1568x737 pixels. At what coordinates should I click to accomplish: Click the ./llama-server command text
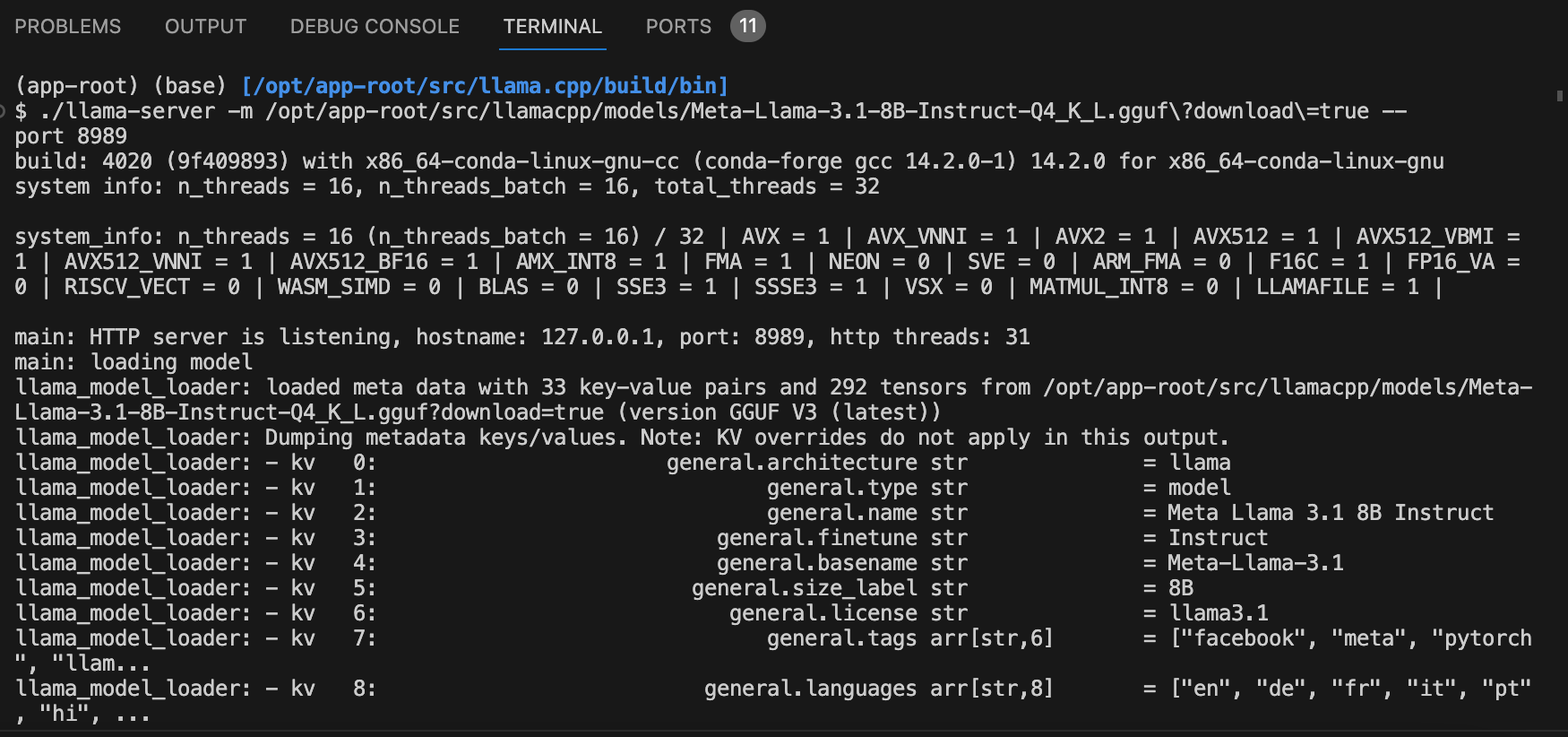coord(128,111)
